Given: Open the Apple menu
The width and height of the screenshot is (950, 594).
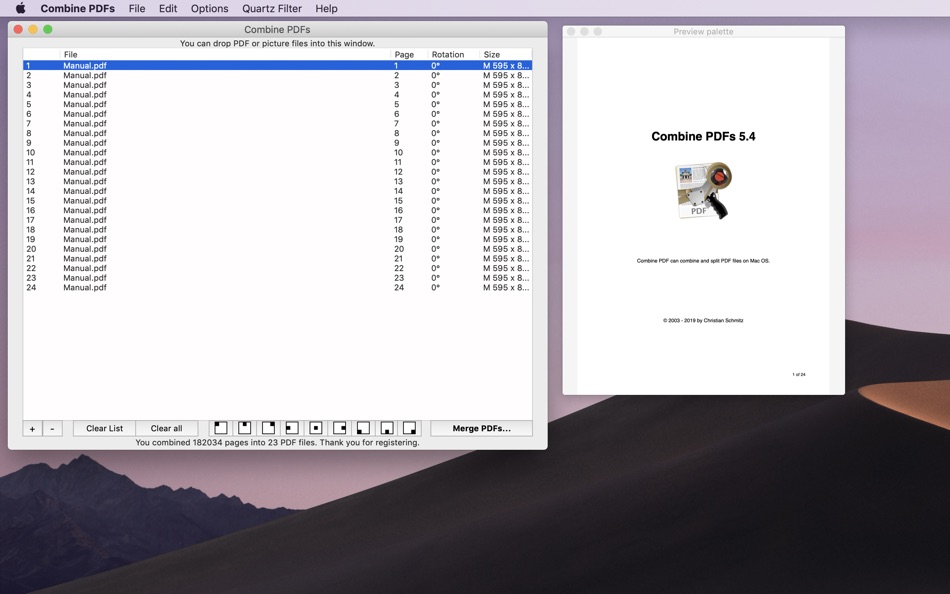Looking at the screenshot, I should 20,8.
